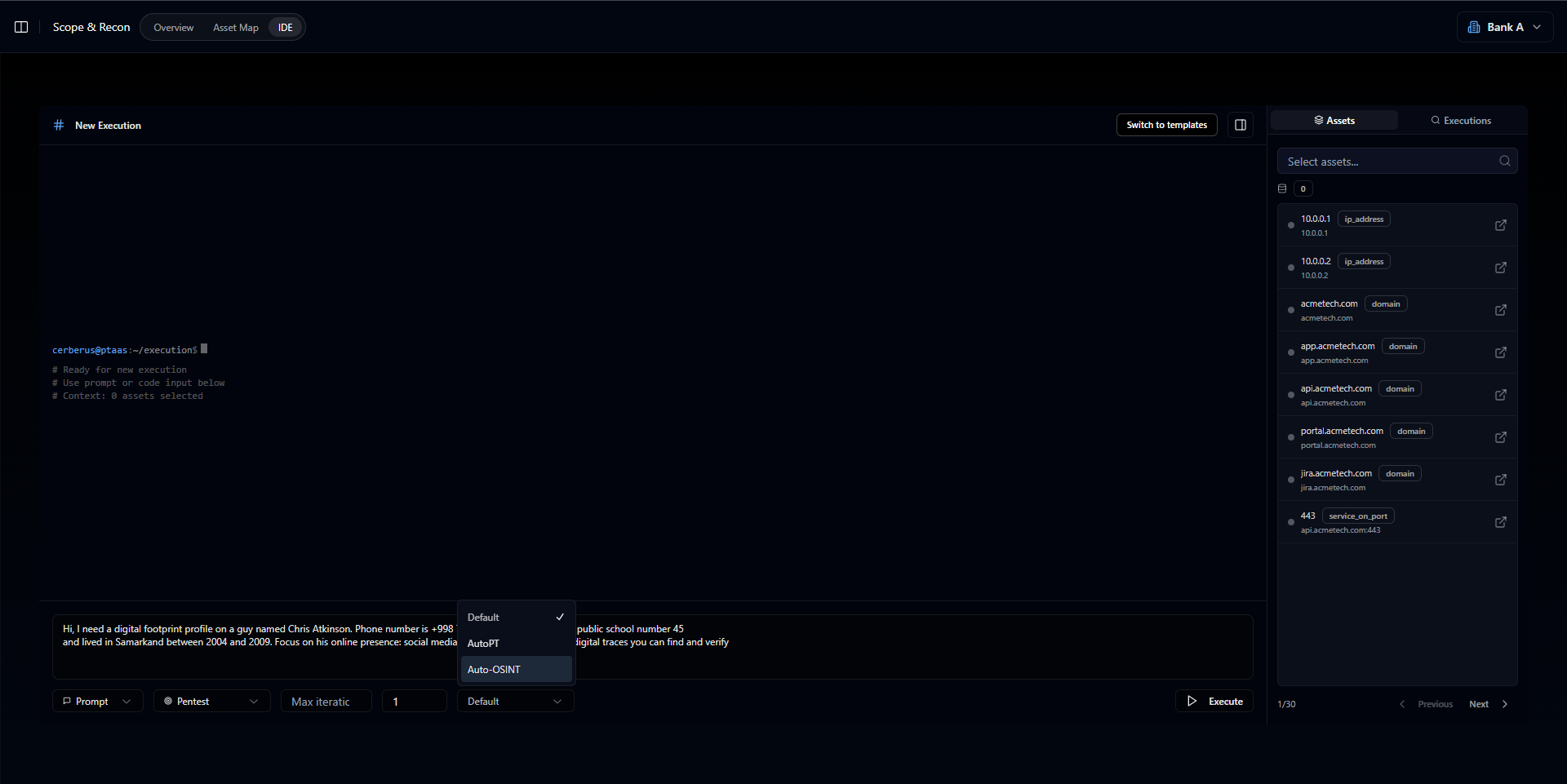Click the hash icon beside New Execution
This screenshot has width=1567, height=784.
click(x=59, y=125)
